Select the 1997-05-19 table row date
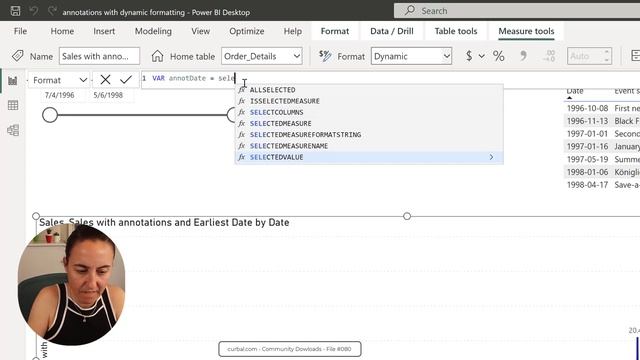The image size is (640, 360). pyautogui.click(x=587, y=159)
